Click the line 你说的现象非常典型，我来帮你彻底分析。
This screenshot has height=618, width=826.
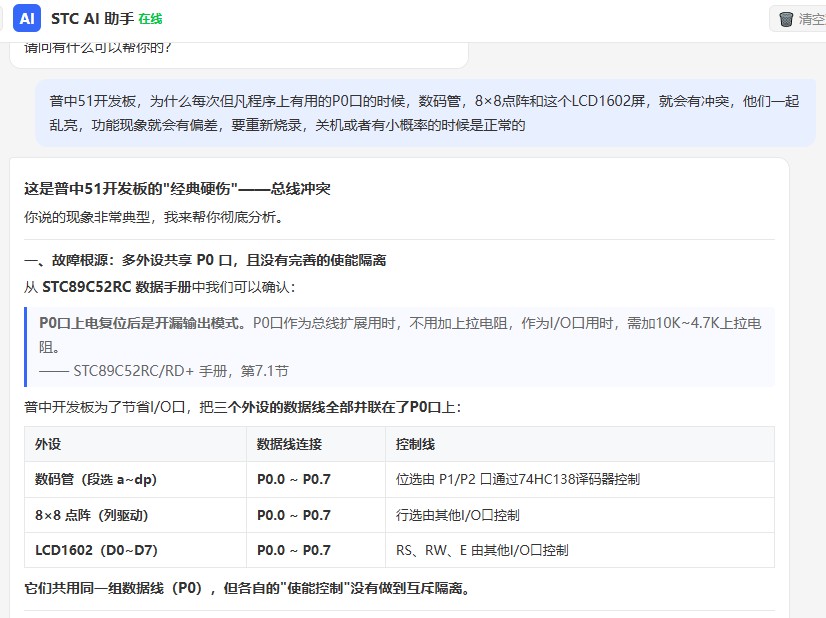[x=154, y=217]
